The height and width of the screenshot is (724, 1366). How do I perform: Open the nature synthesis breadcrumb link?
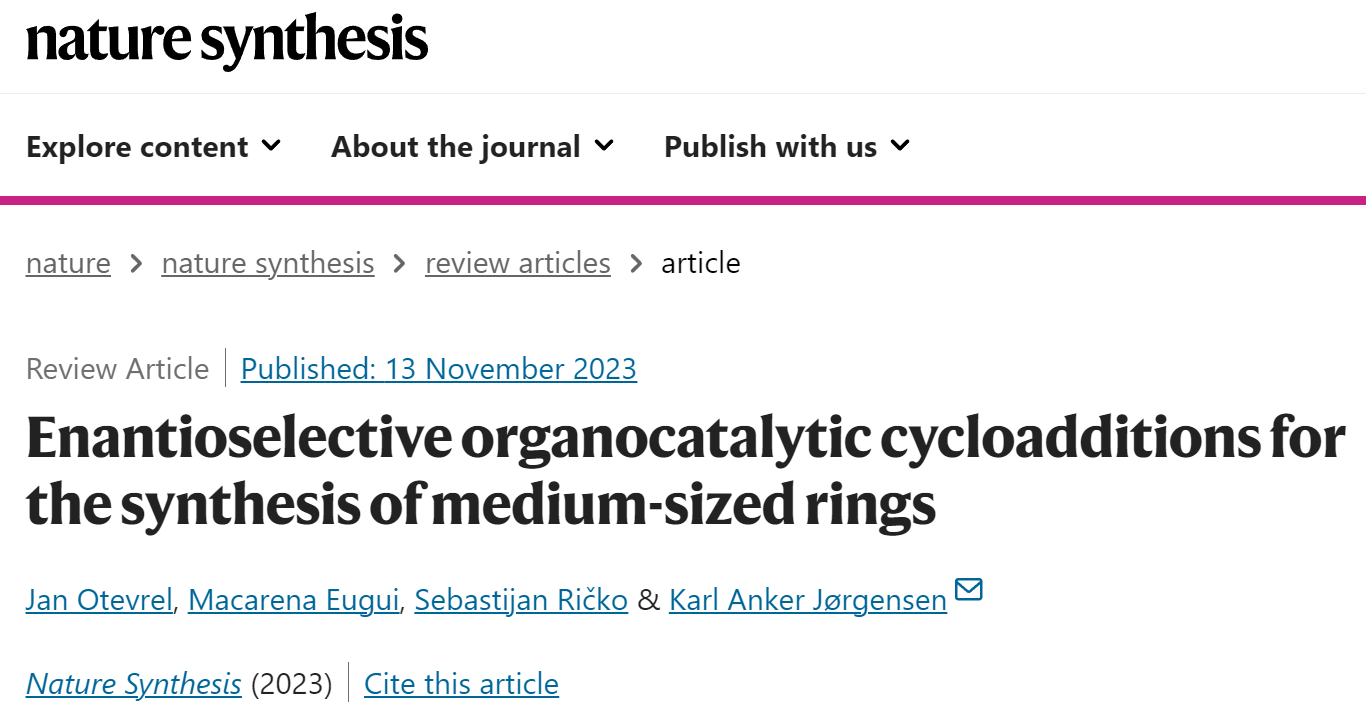[268, 263]
